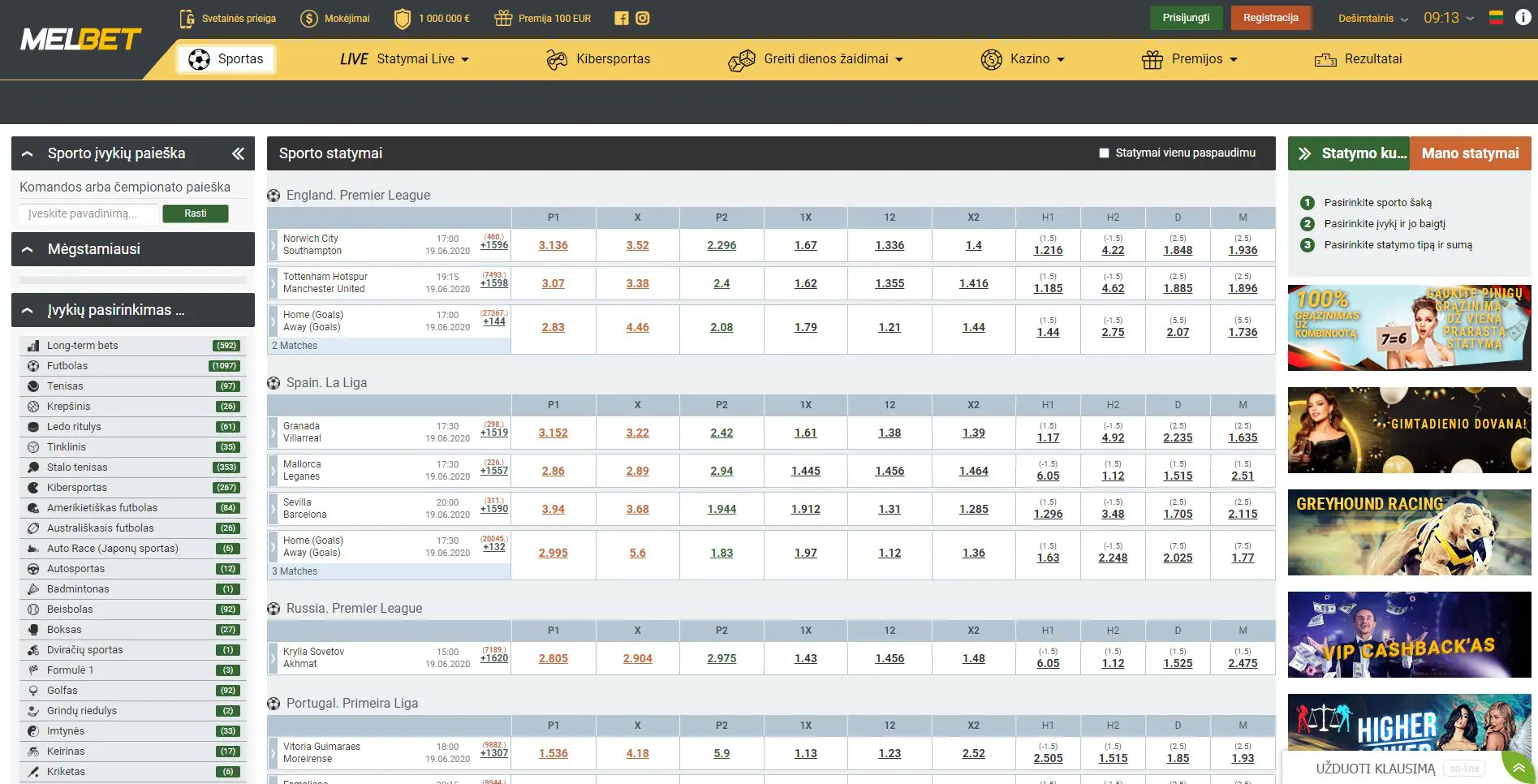Click the Kazino chip icon in navigation
Image resolution: width=1538 pixels, height=784 pixels.
pos(991,58)
